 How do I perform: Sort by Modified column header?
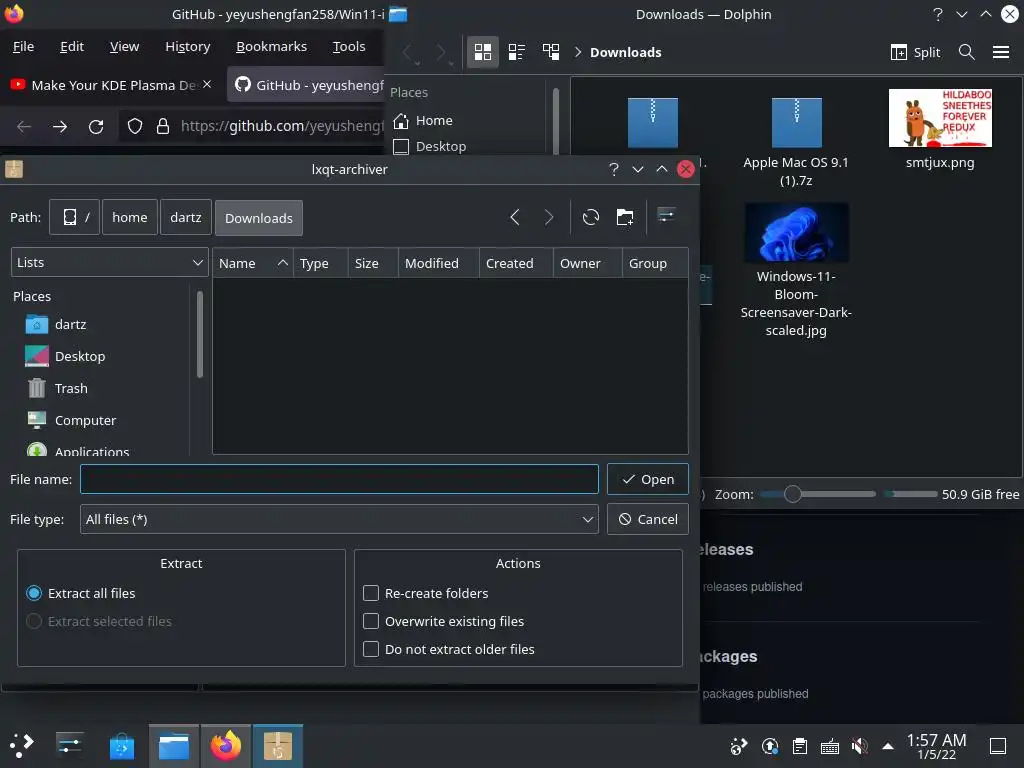[x=439, y=263]
